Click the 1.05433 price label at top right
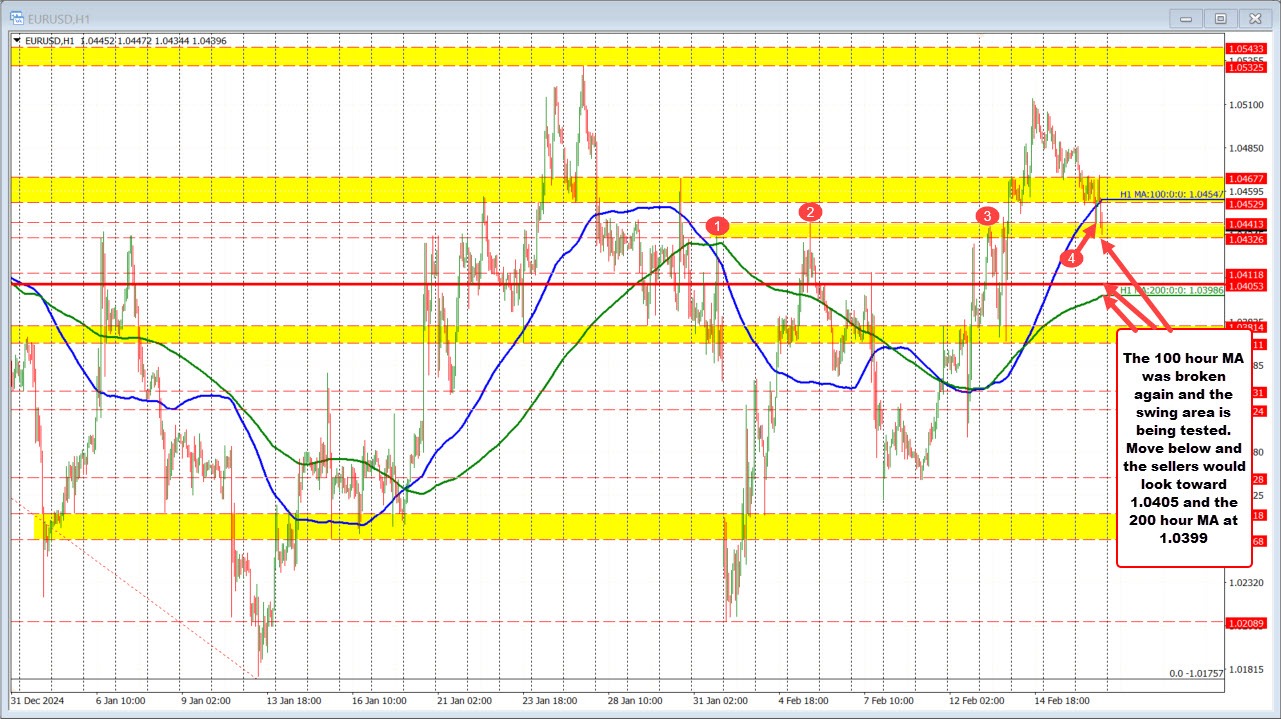Image resolution: width=1281 pixels, height=719 pixels. (x=1244, y=48)
